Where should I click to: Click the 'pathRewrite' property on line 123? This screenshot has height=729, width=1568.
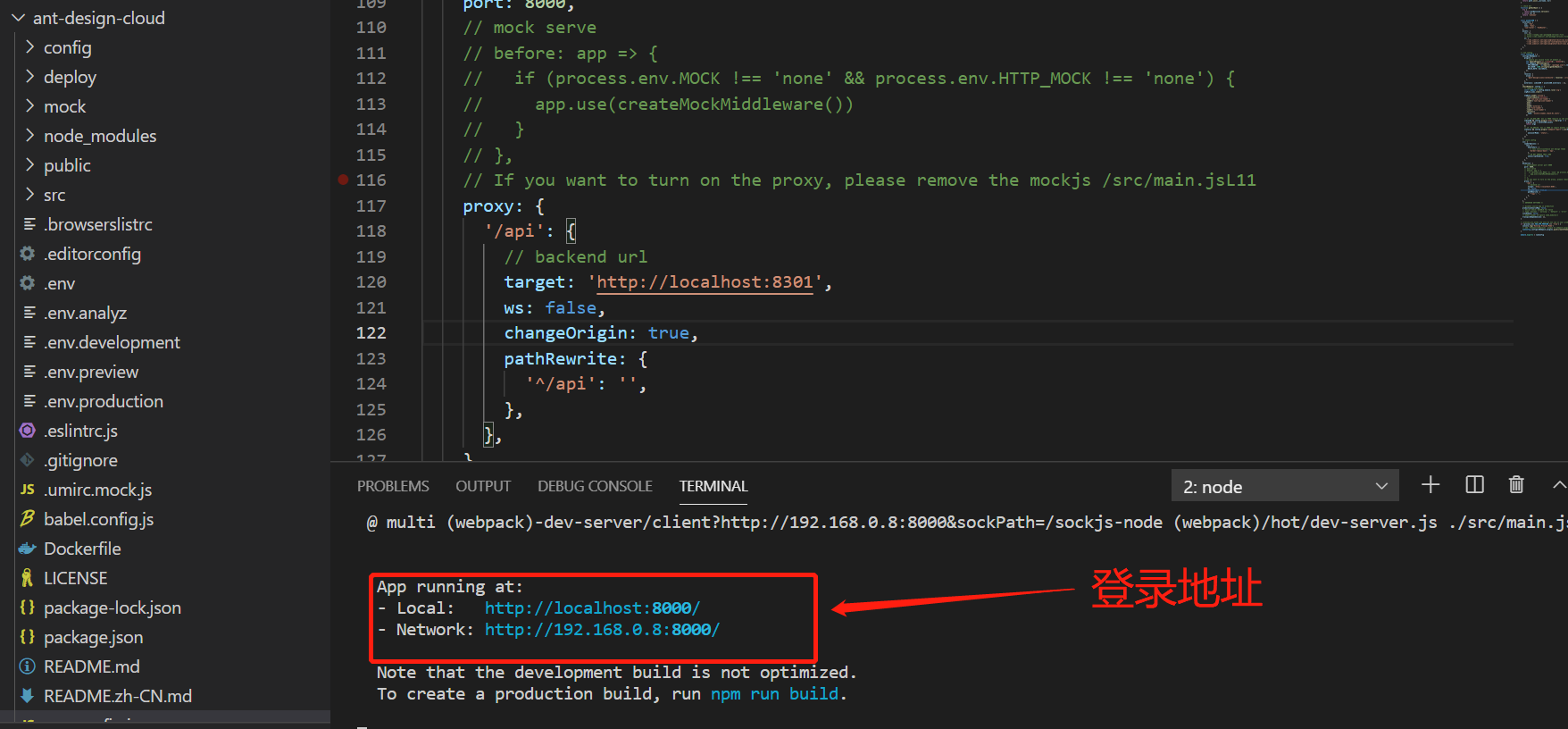pyautogui.click(x=561, y=359)
